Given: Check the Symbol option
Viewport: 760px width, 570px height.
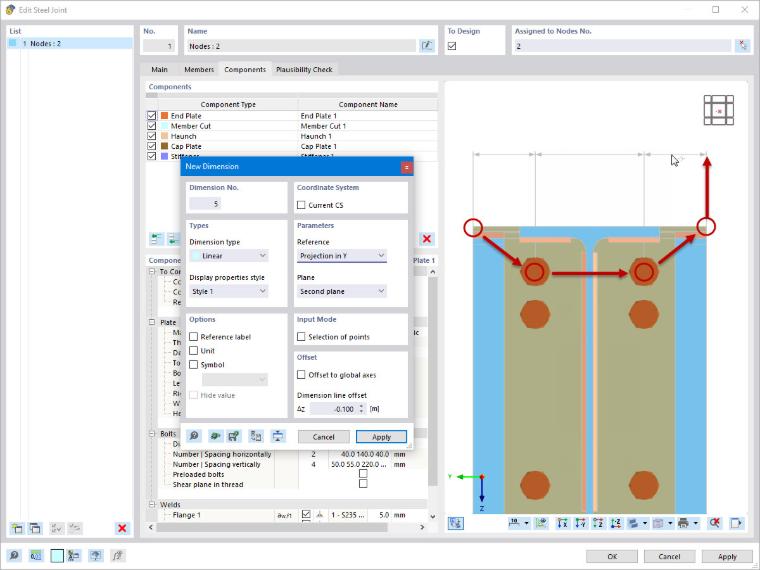Looking at the screenshot, I should [194, 364].
